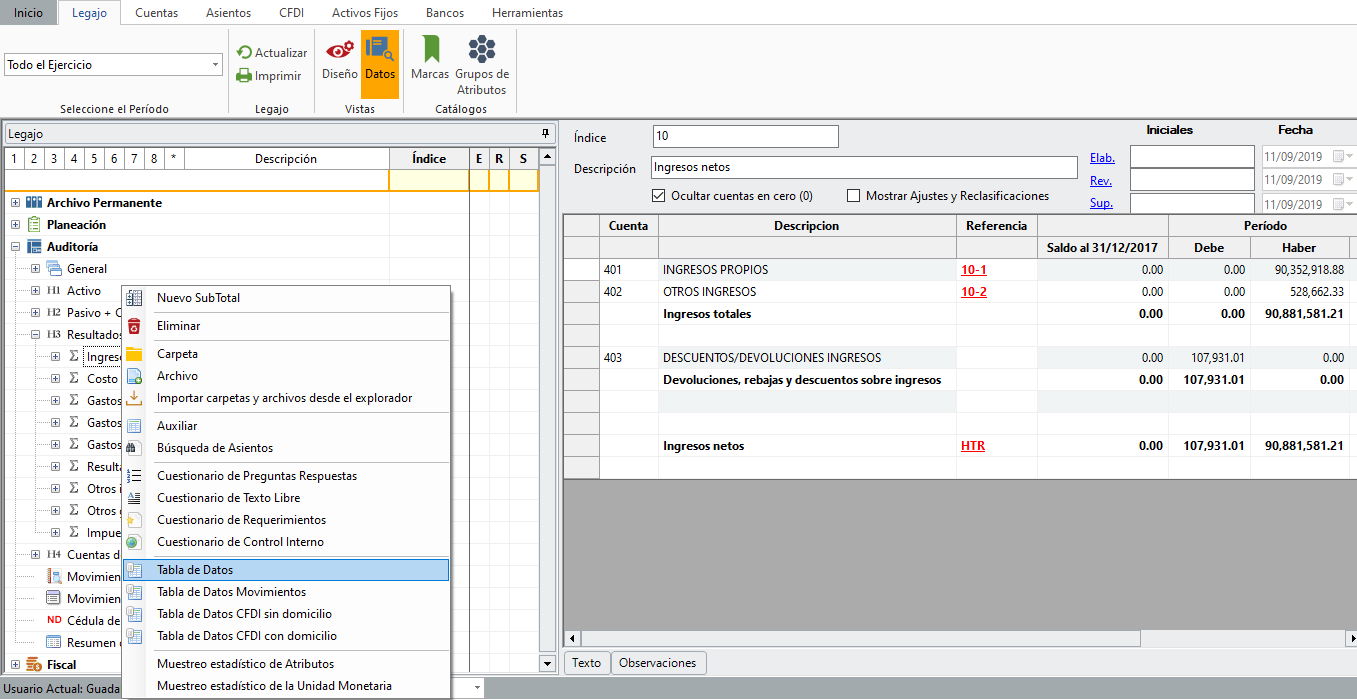Expand the Archivo Permanente tree node
The height and width of the screenshot is (700, 1357).
15,203
